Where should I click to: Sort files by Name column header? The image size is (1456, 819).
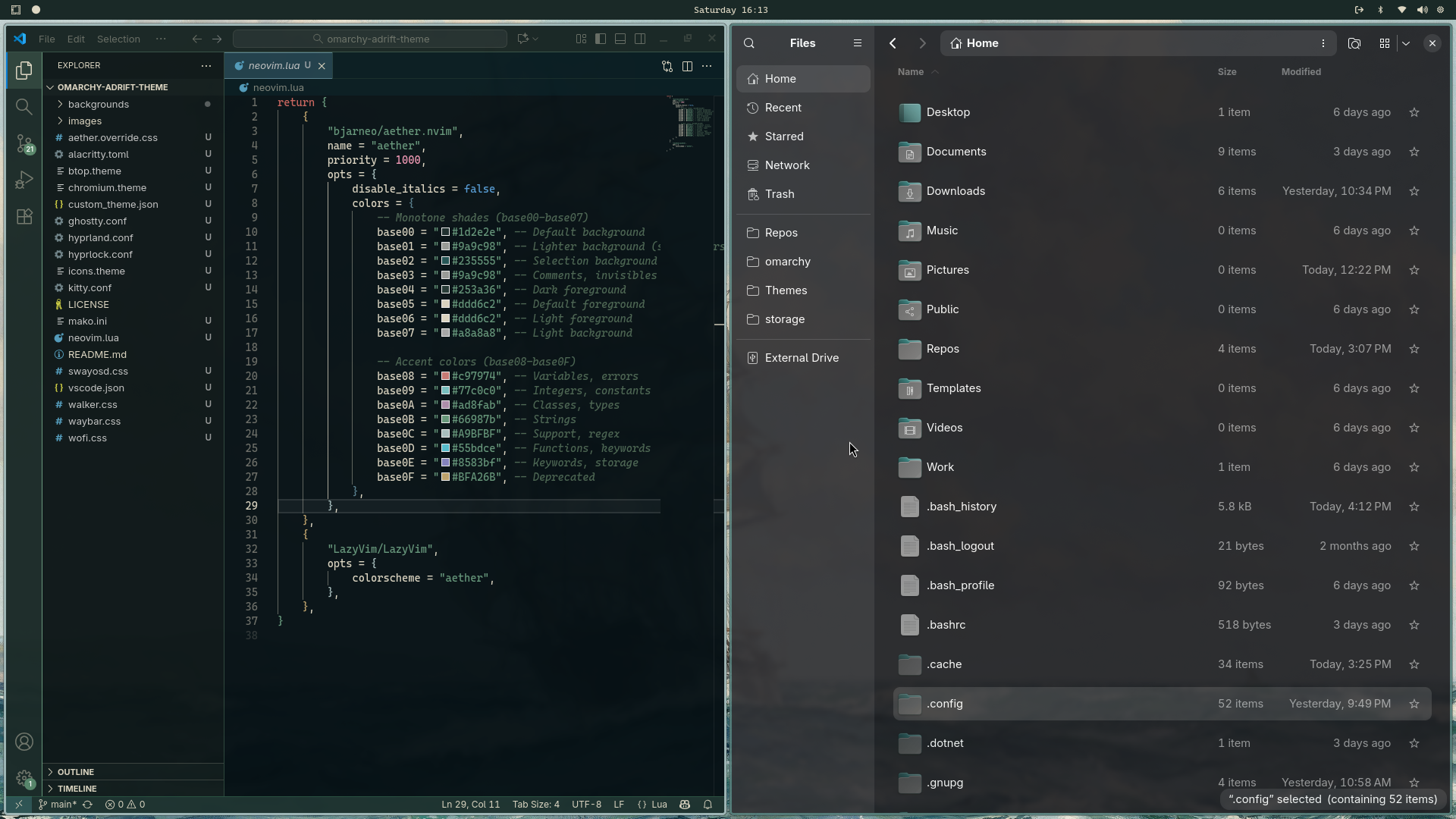(x=910, y=72)
